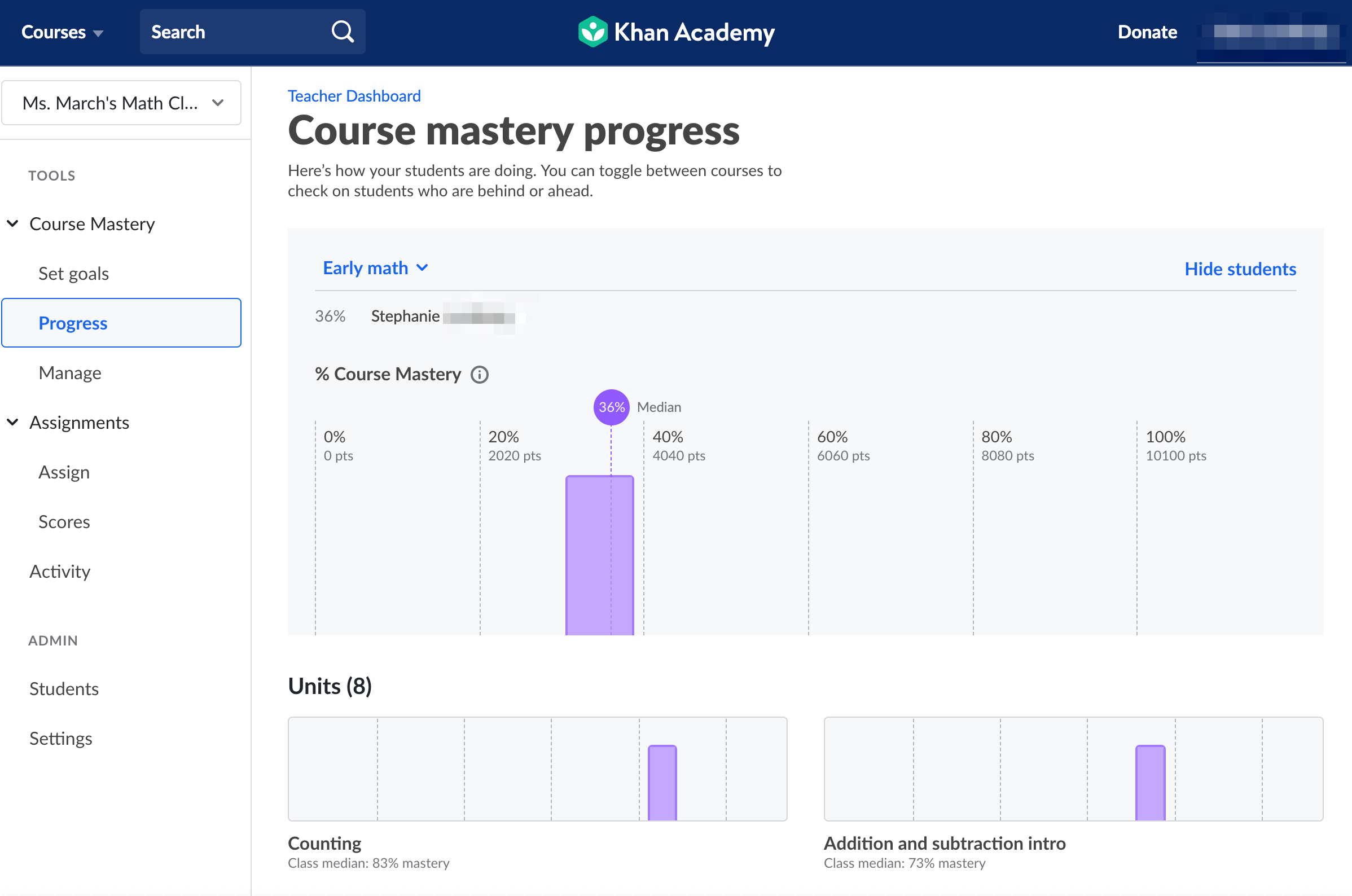Click the 36% median marker circle
The height and width of the screenshot is (896, 1352).
coord(611,407)
